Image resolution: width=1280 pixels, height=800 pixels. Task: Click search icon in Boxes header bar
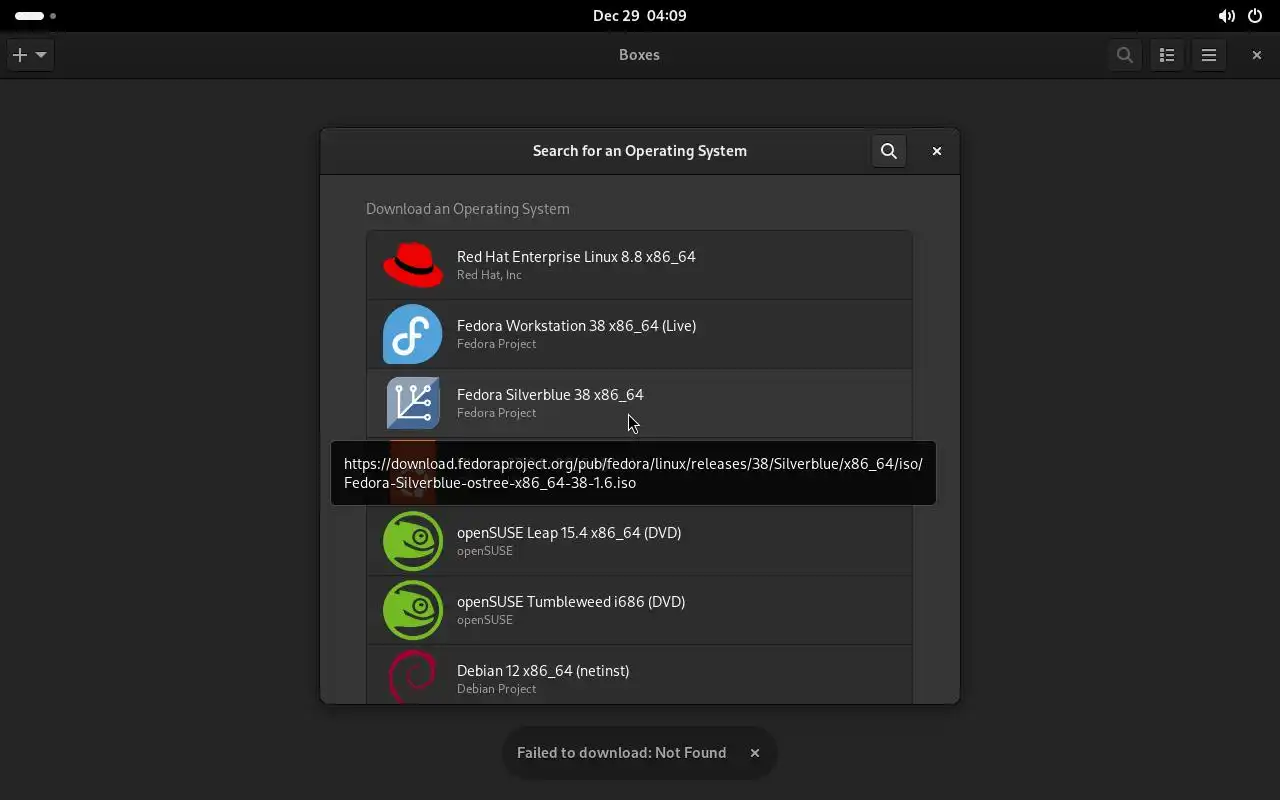1125,55
